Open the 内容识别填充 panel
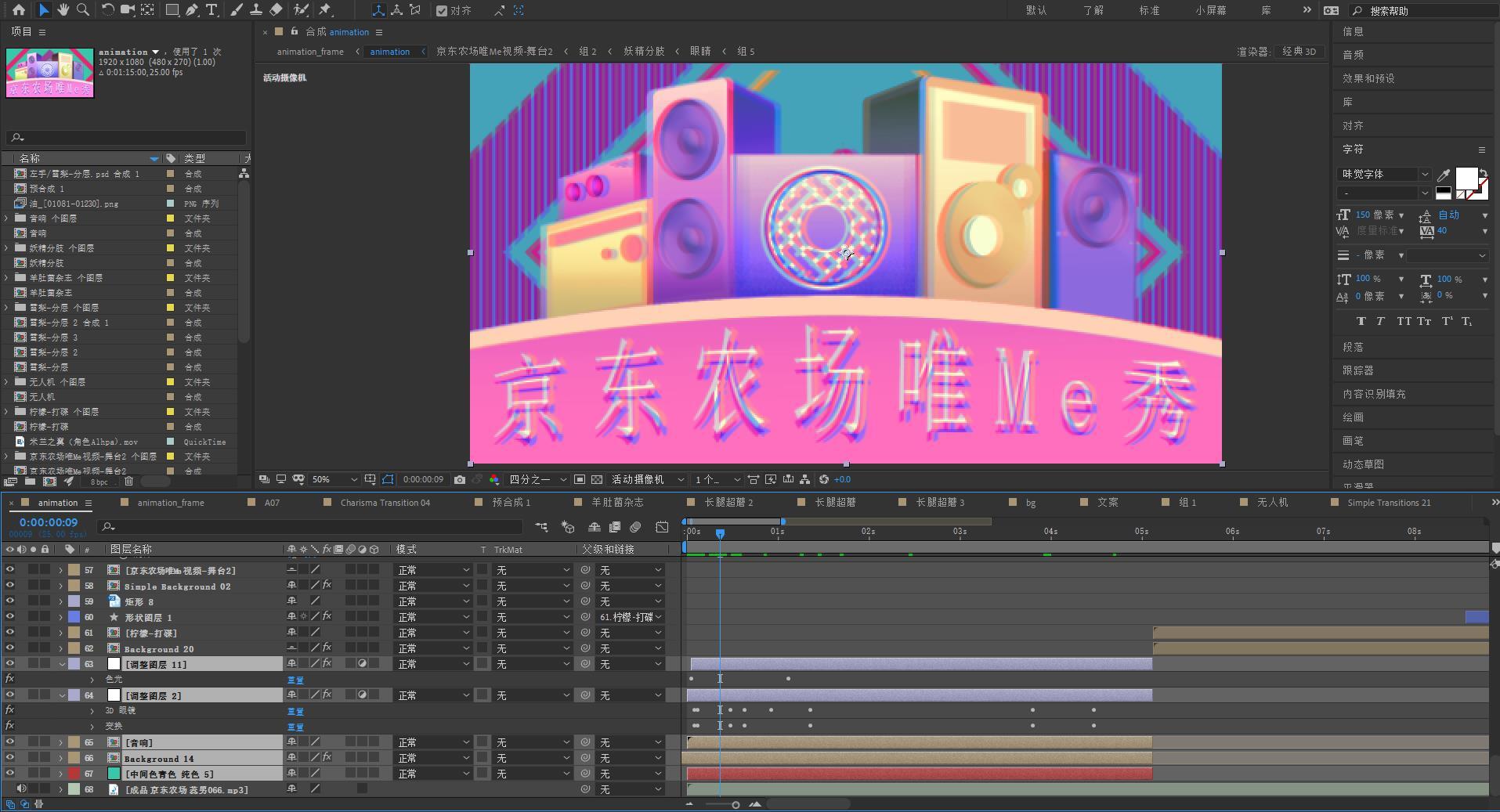The width and height of the screenshot is (1500, 812). pyautogui.click(x=1374, y=394)
